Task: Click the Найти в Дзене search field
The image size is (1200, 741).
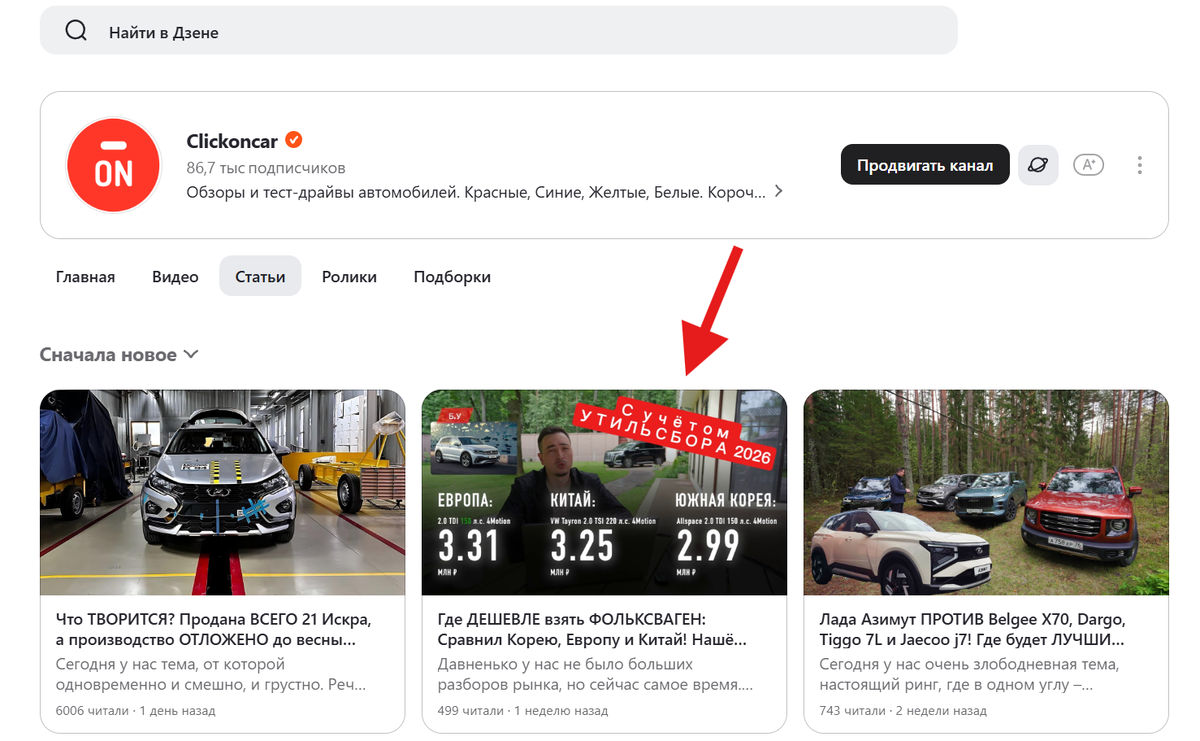Action: (x=499, y=31)
